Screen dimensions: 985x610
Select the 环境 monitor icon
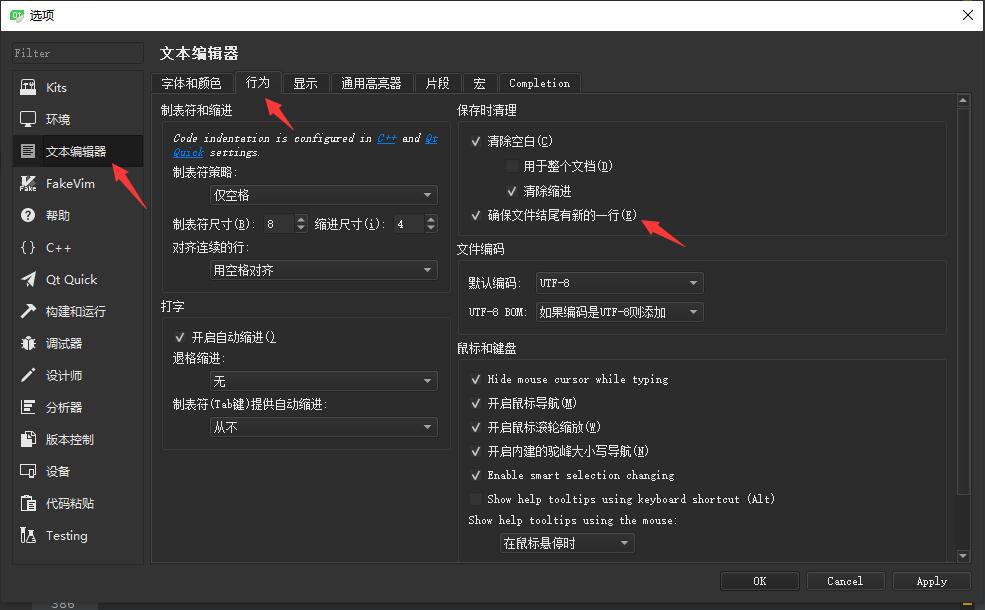pos(28,119)
